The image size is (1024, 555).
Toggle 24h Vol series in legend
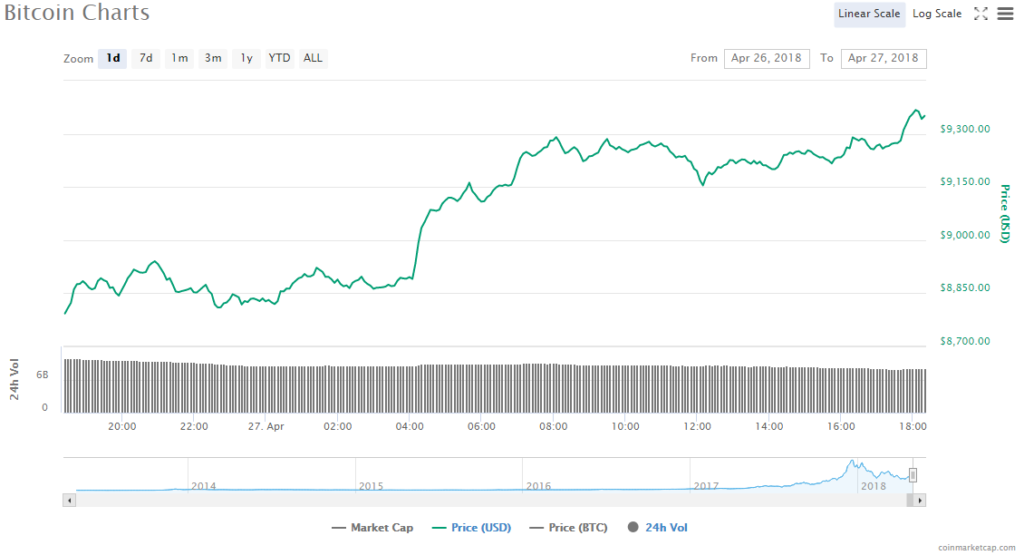pyautogui.click(x=657, y=527)
